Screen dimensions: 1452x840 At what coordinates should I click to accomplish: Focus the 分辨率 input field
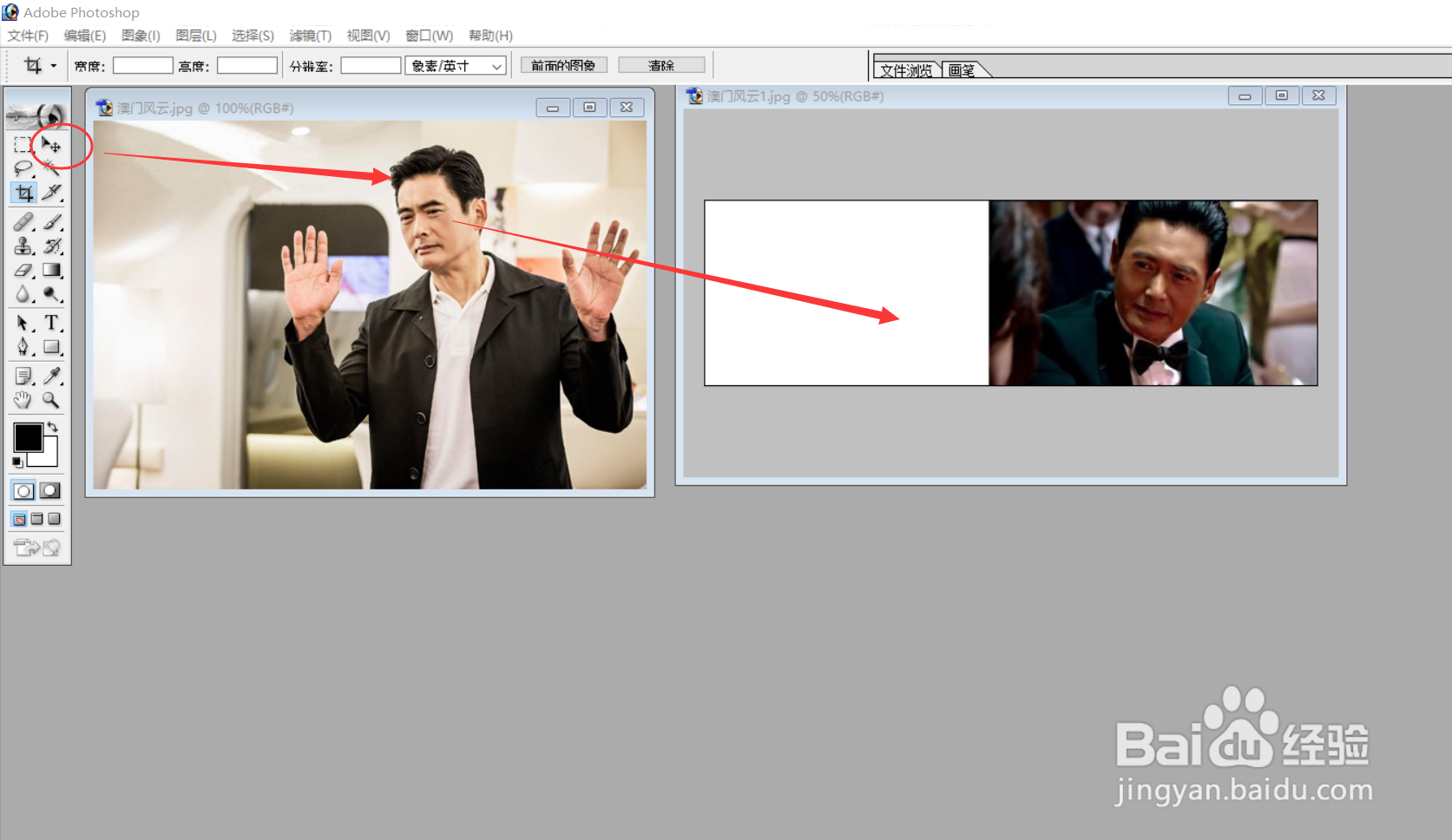click(x=371, y=66)
